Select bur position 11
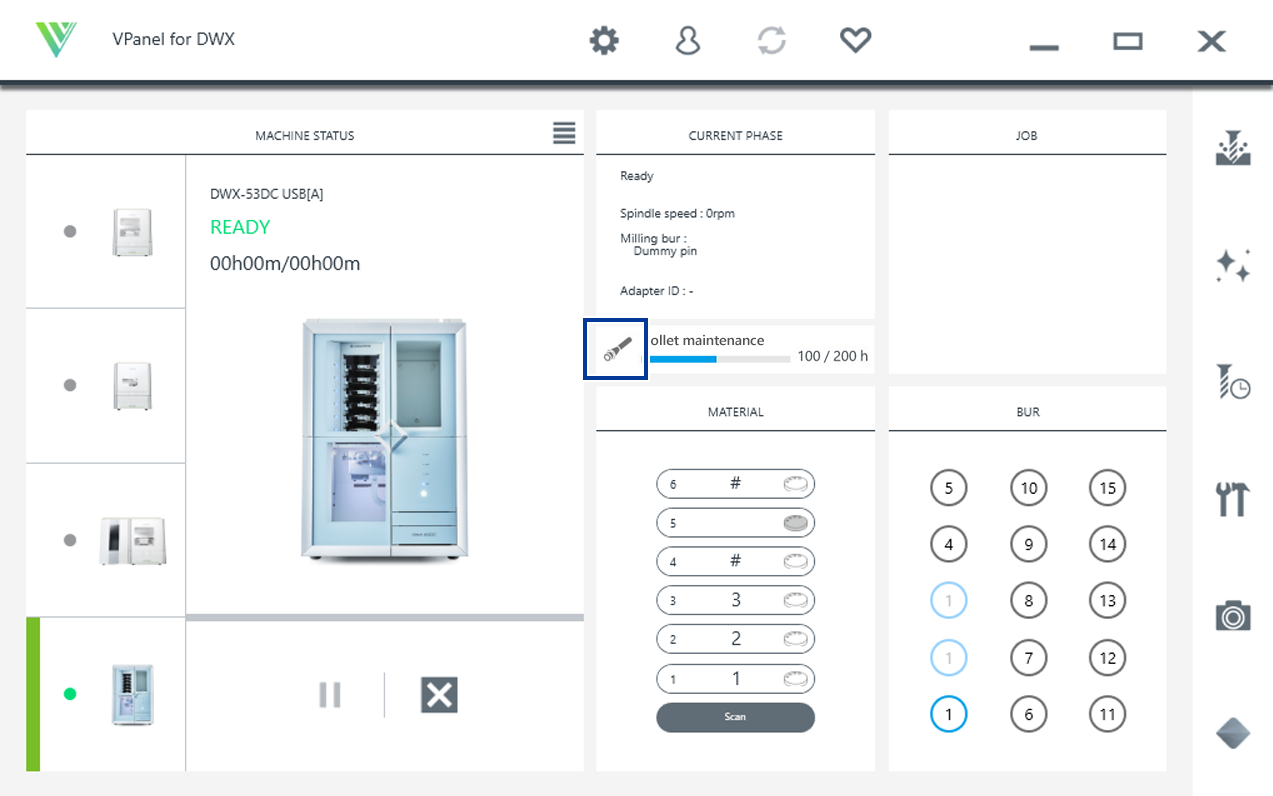The width and height of the screenshot is (1273, 796). pyautogui.click(x=1107, y=714)
